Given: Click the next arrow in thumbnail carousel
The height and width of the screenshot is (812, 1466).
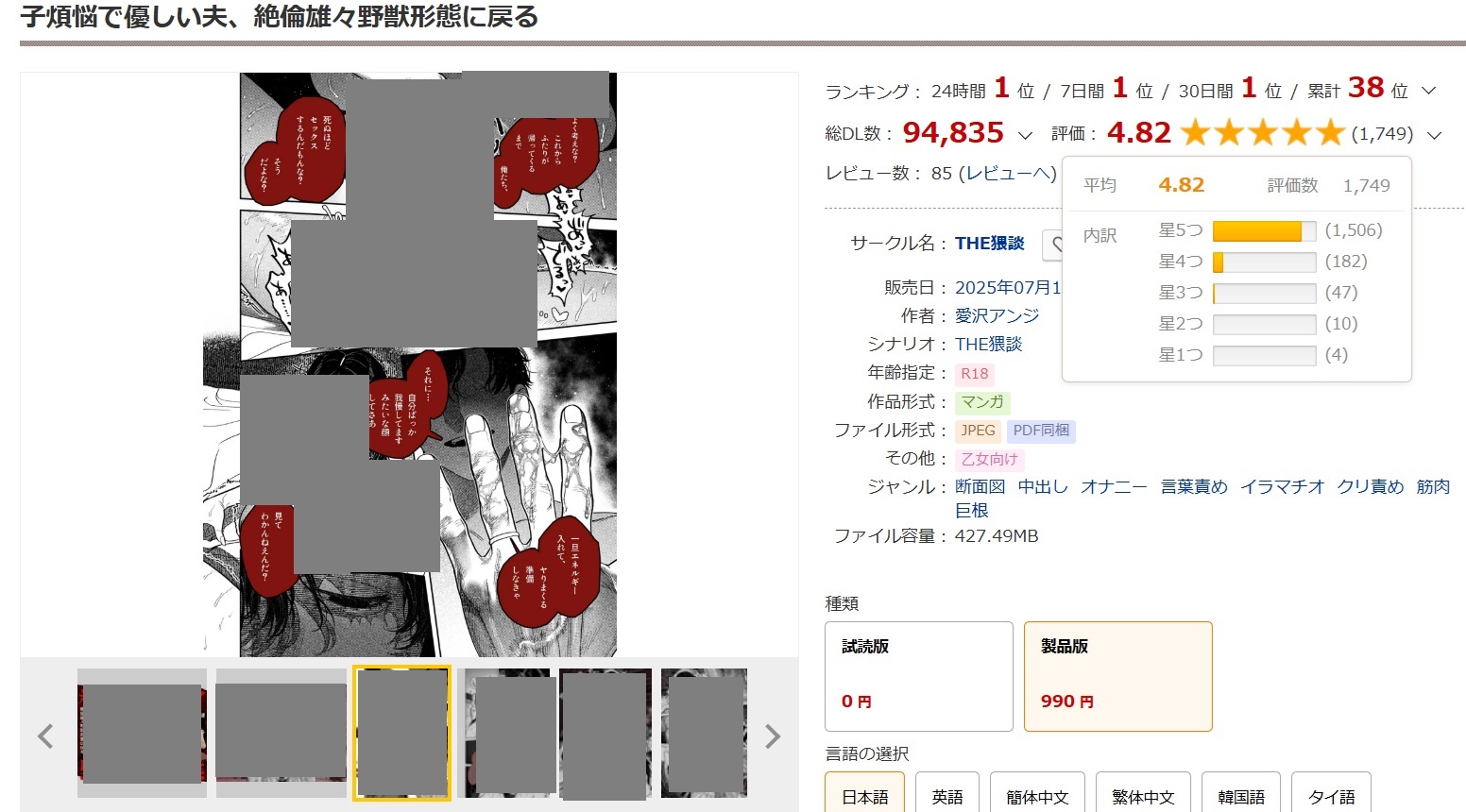Looking at the screenshot, I should [x=773, y=736].
